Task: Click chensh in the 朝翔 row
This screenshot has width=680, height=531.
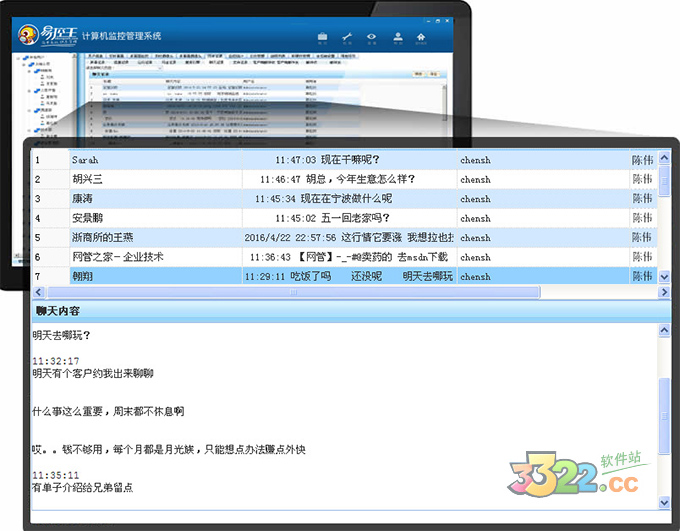Action: (x=476, y=276)
